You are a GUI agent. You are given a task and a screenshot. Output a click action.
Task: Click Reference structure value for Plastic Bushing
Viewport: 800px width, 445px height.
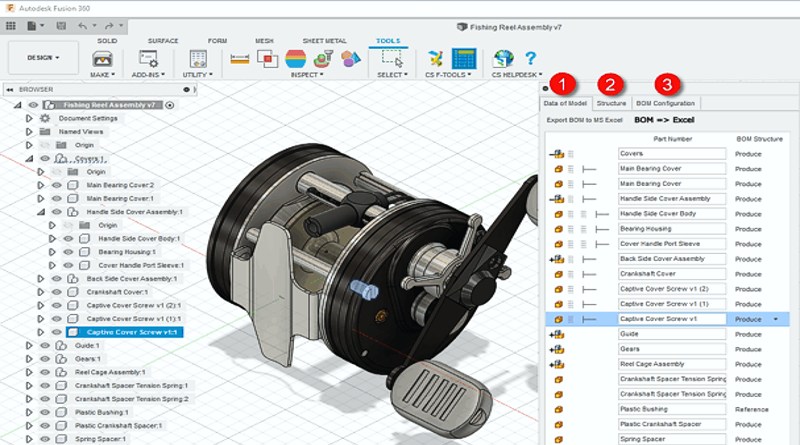click(x=752, y=409)
